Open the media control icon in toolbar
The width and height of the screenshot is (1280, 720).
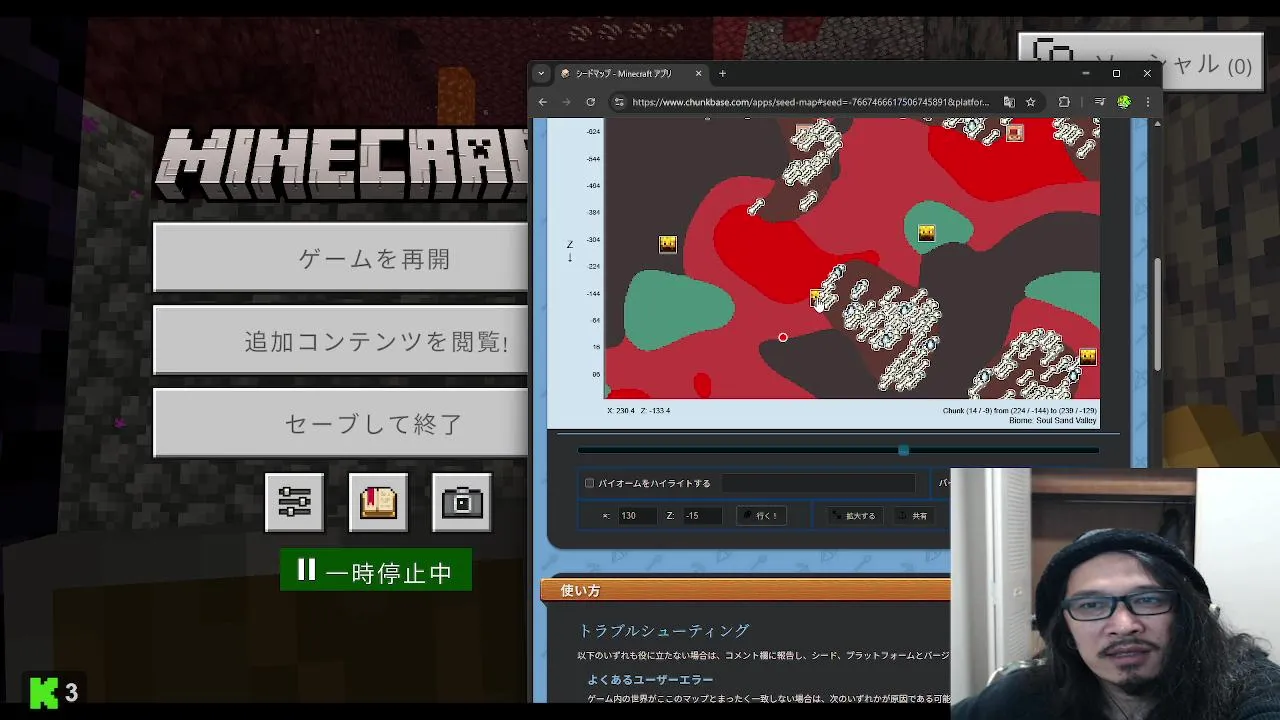(x=1099, y=102)
